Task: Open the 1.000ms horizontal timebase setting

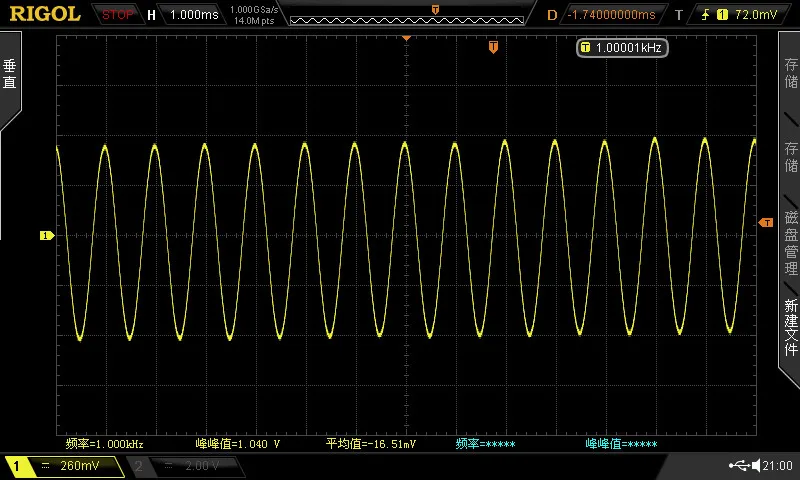Action: 193,15
